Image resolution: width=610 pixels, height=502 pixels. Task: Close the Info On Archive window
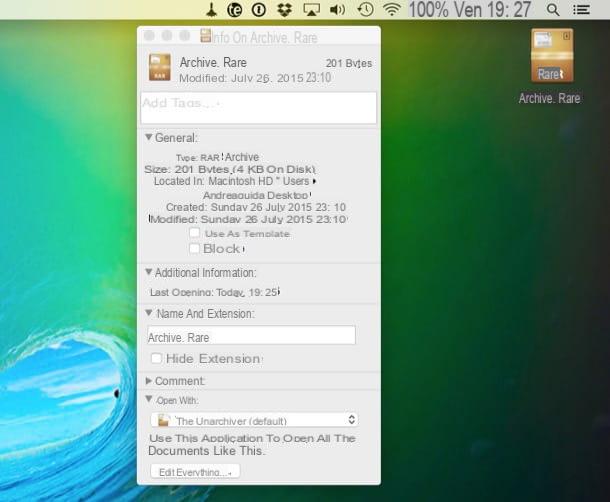(149, 36)
